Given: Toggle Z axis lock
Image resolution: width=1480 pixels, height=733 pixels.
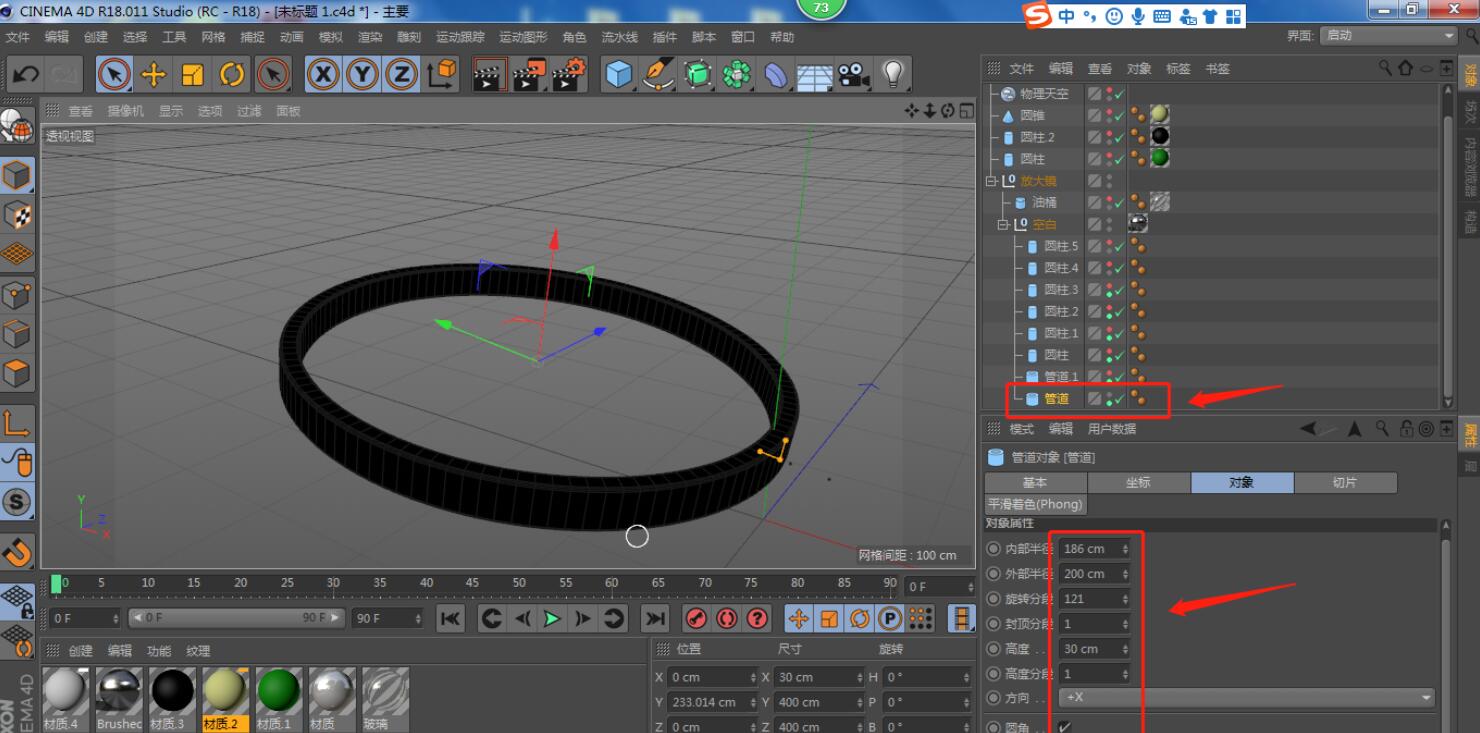Looking at the screenshot, I should (x=401, y=74).
